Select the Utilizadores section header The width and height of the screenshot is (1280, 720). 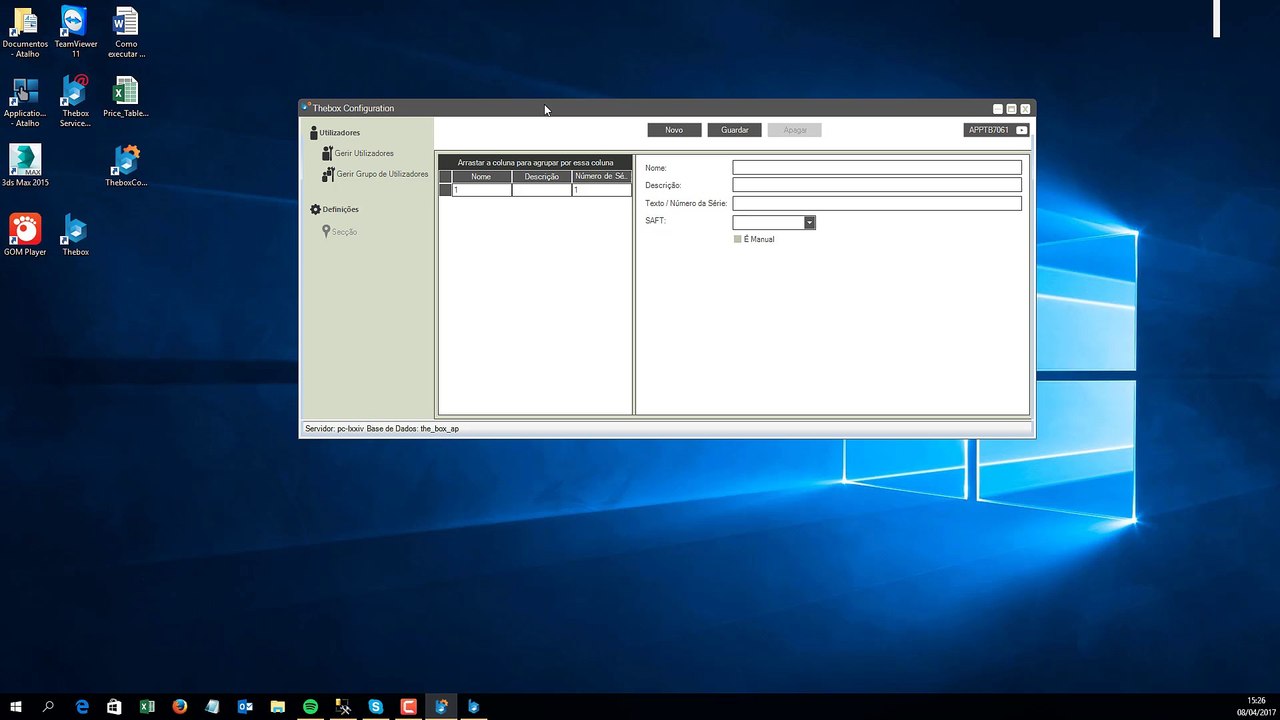click(x=334, y=132)
